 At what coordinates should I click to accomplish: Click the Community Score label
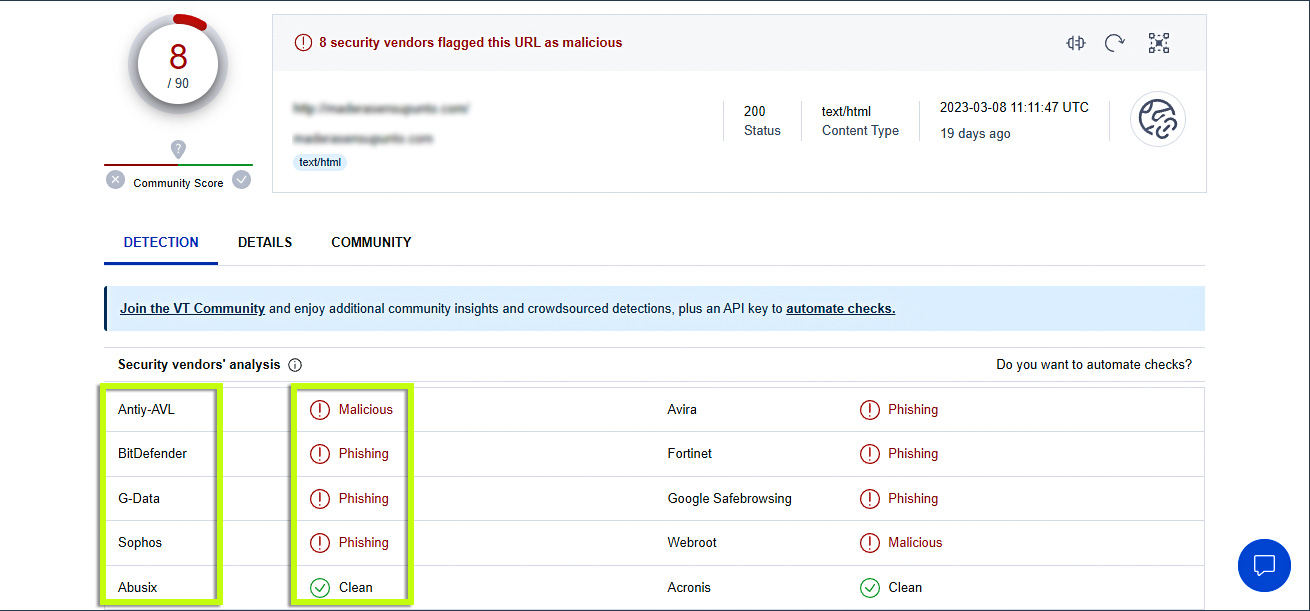(178, 183)
